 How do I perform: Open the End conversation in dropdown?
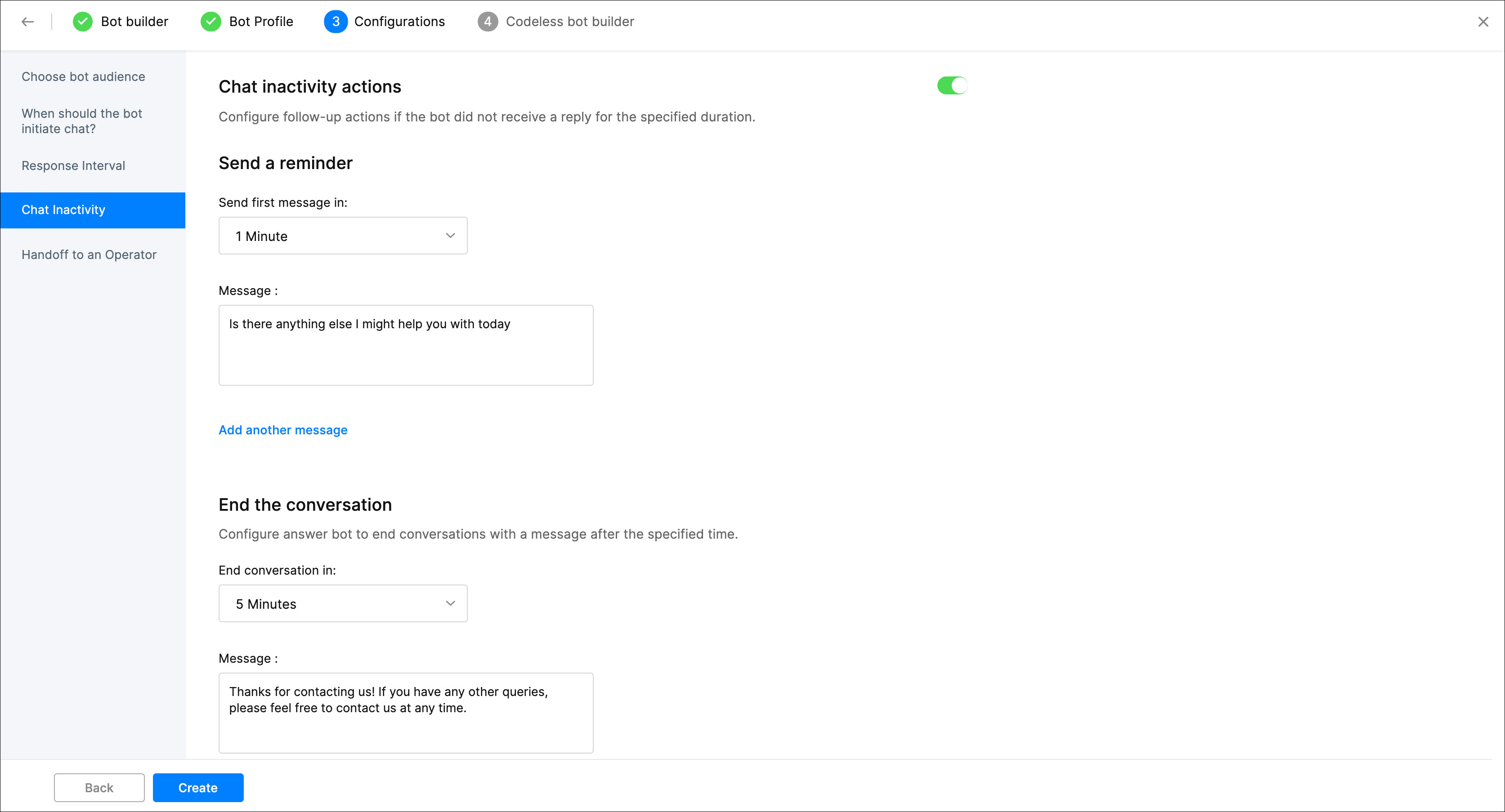(x=343, y=603)
